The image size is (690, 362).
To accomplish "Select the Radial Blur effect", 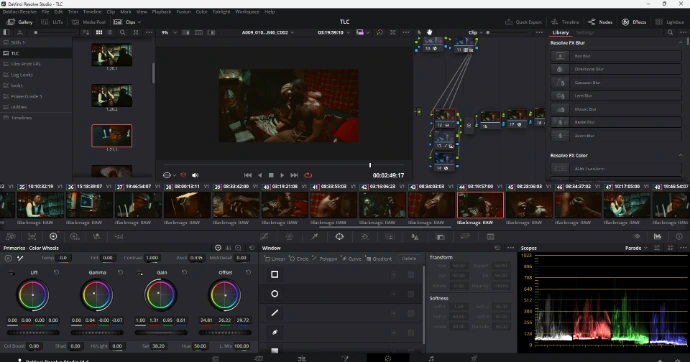I will click(x=616, y=122).
